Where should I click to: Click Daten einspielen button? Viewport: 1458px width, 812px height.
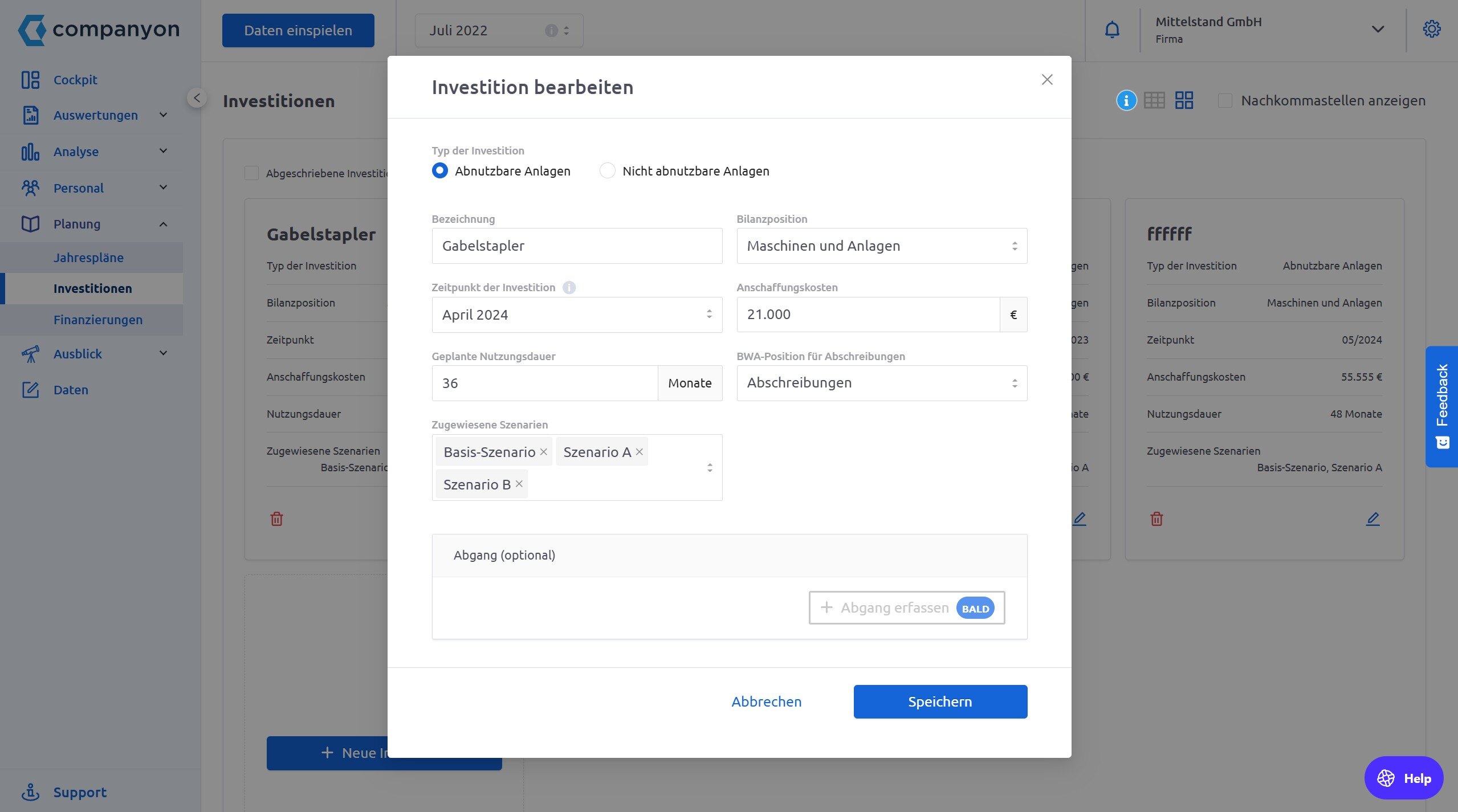point(298,30)
